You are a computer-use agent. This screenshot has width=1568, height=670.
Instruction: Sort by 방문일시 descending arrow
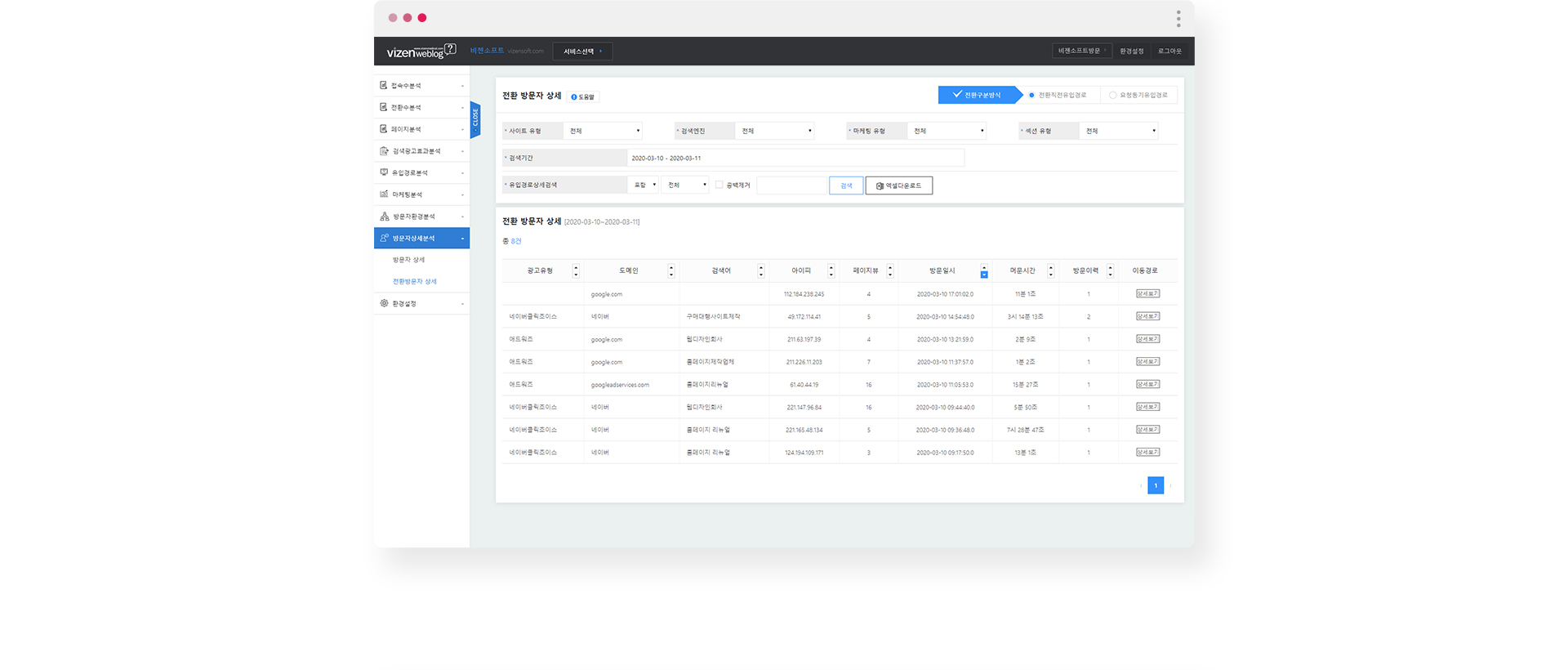click(984, 275)
